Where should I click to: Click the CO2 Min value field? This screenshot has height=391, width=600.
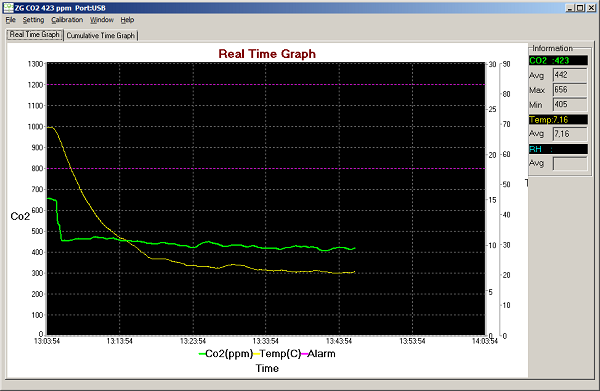tap(570, 104)
